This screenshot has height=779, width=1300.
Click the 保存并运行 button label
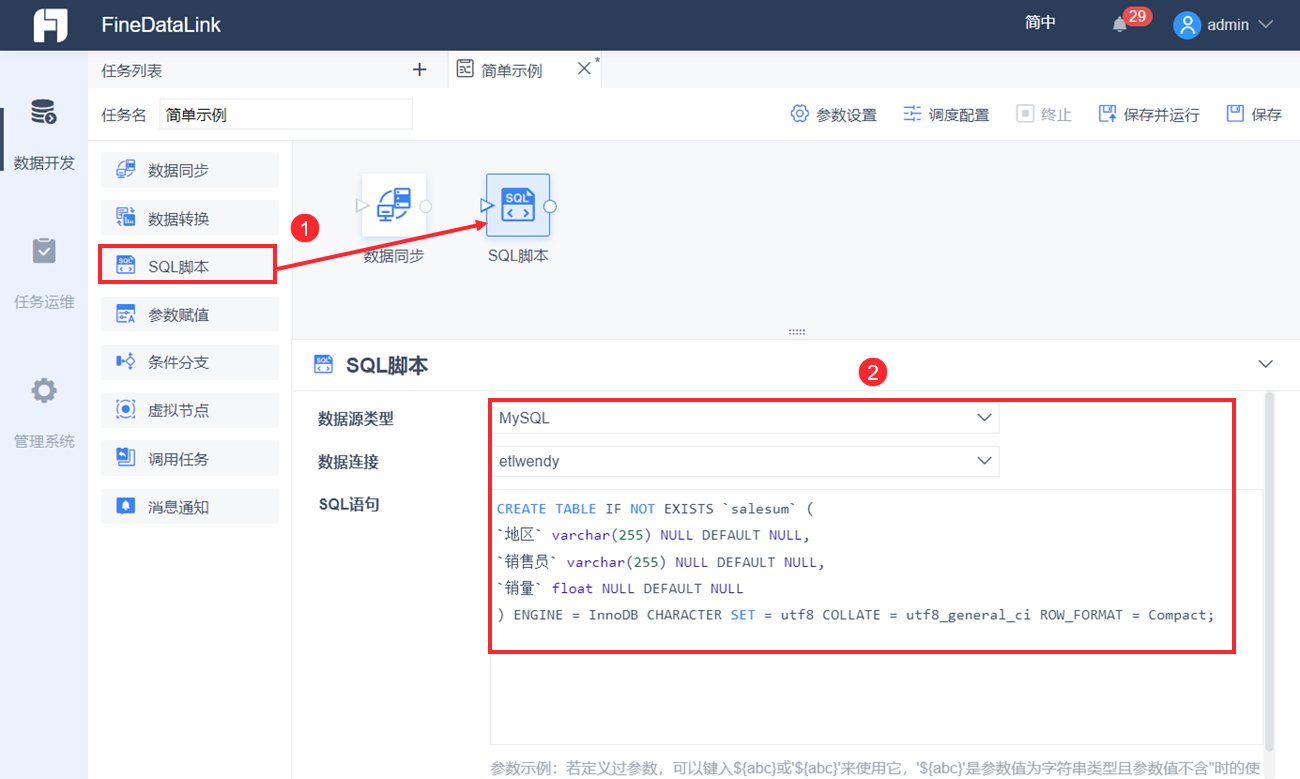coord(1161,115)
